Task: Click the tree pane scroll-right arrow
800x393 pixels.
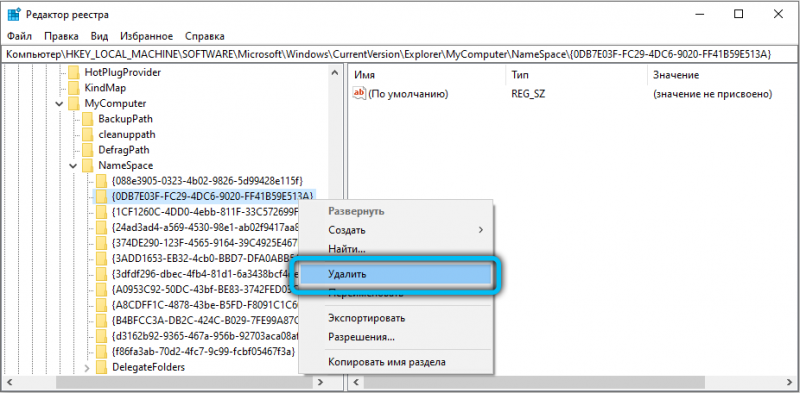Action: click(x=320, y=382)
